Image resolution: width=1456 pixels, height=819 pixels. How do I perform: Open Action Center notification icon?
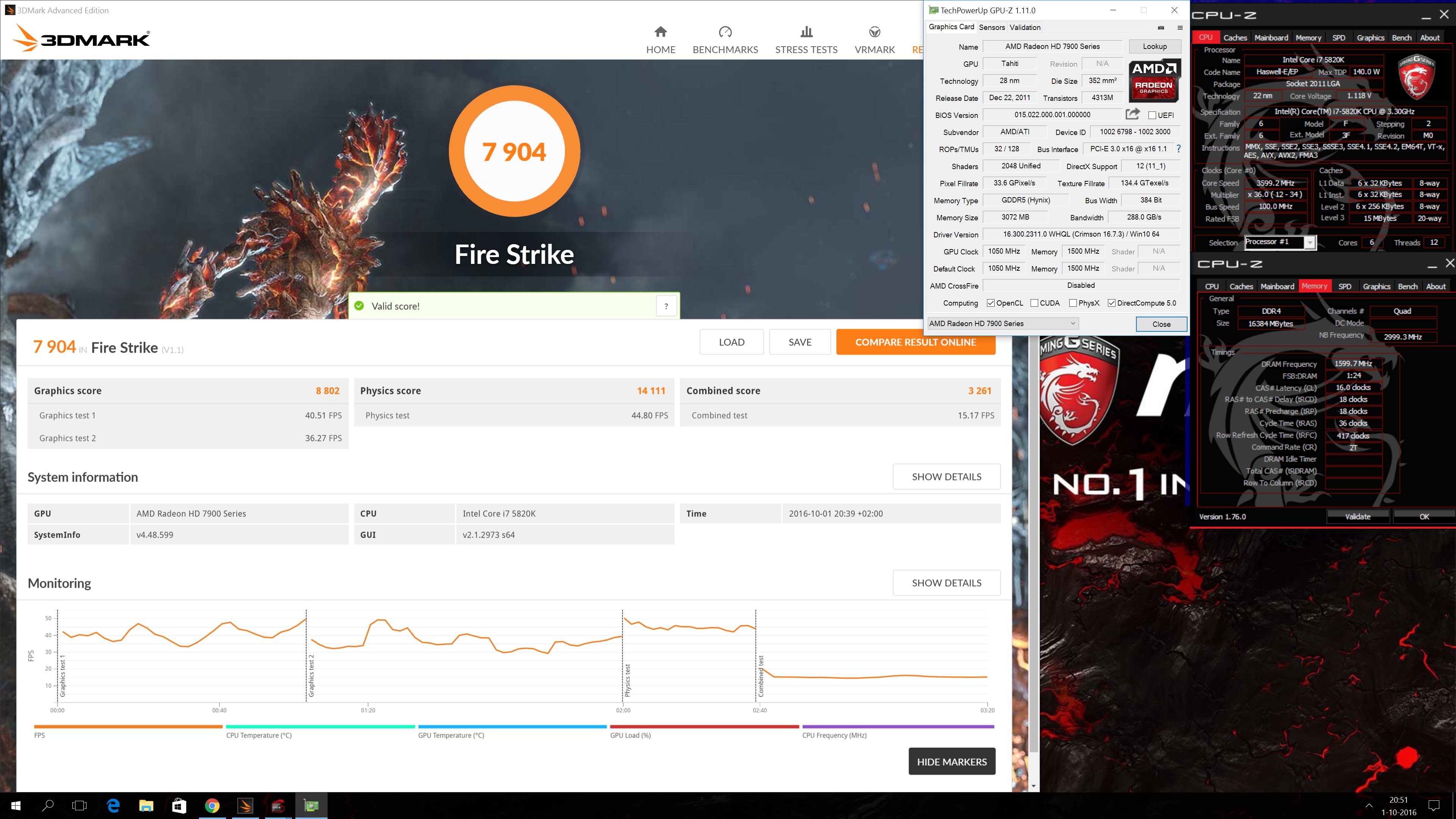[x=1434, y=805]
